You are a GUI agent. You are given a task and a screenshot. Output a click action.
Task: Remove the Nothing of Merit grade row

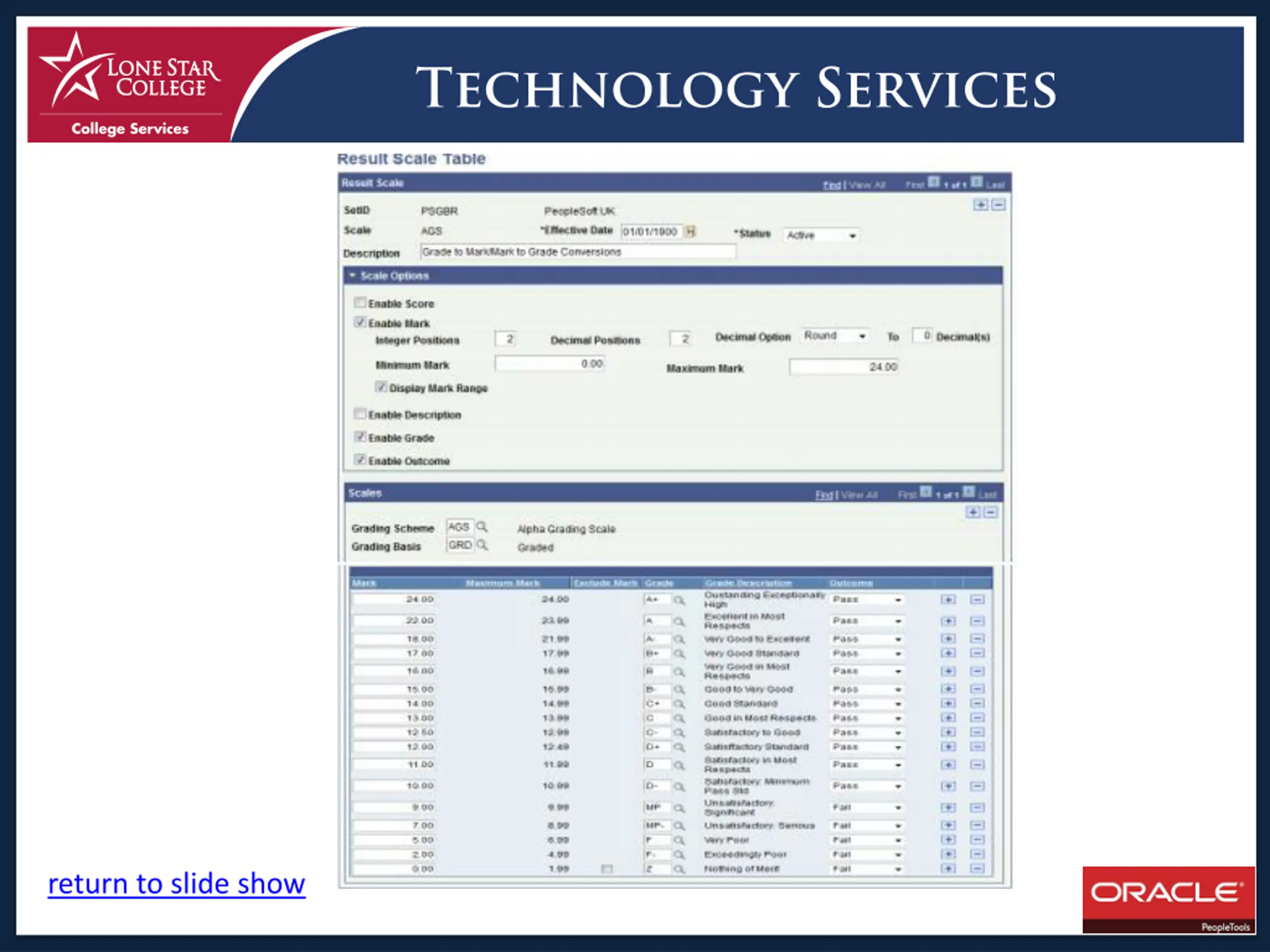(x=977, y=869)
